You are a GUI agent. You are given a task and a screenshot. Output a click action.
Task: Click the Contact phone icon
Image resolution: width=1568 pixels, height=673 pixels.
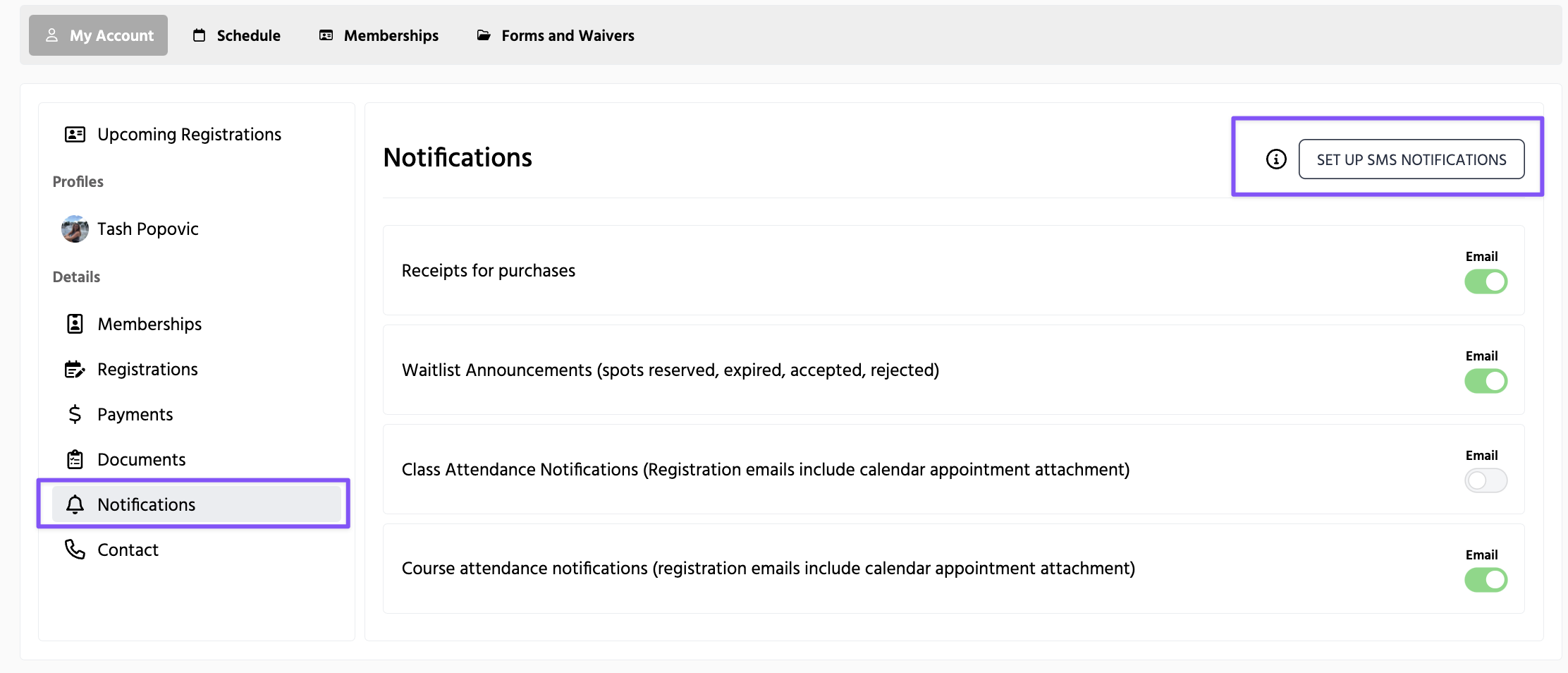[x=75, y=550]
